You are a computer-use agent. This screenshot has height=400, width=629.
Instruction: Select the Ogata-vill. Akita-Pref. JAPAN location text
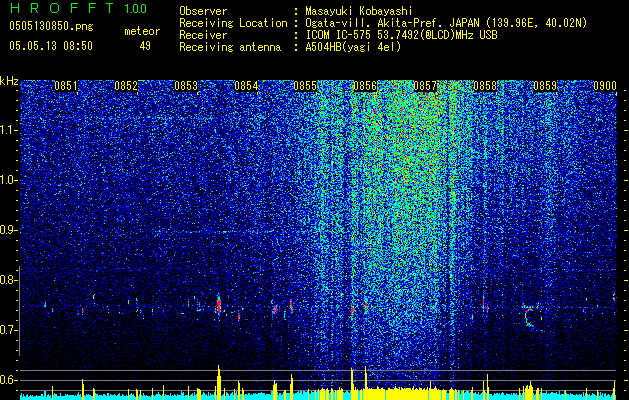pos(446,23)
